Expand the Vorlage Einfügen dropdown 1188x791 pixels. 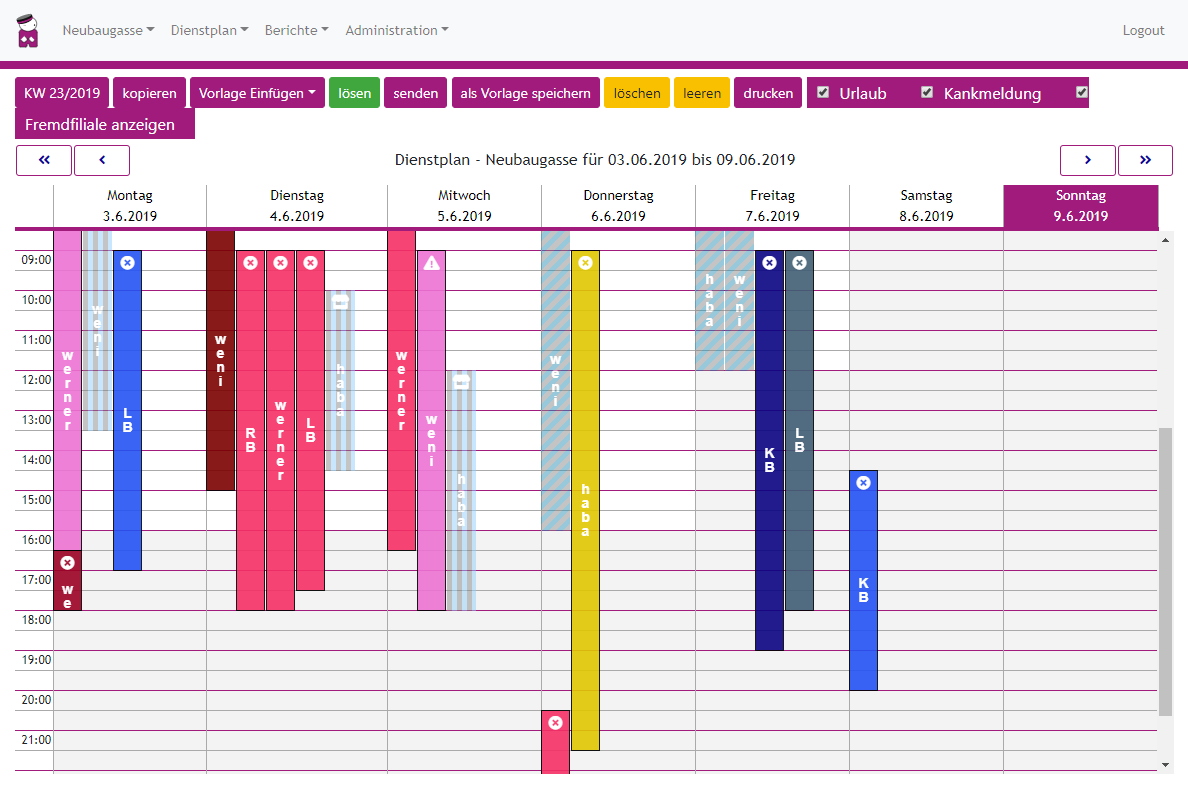click(x=257, y=93)
